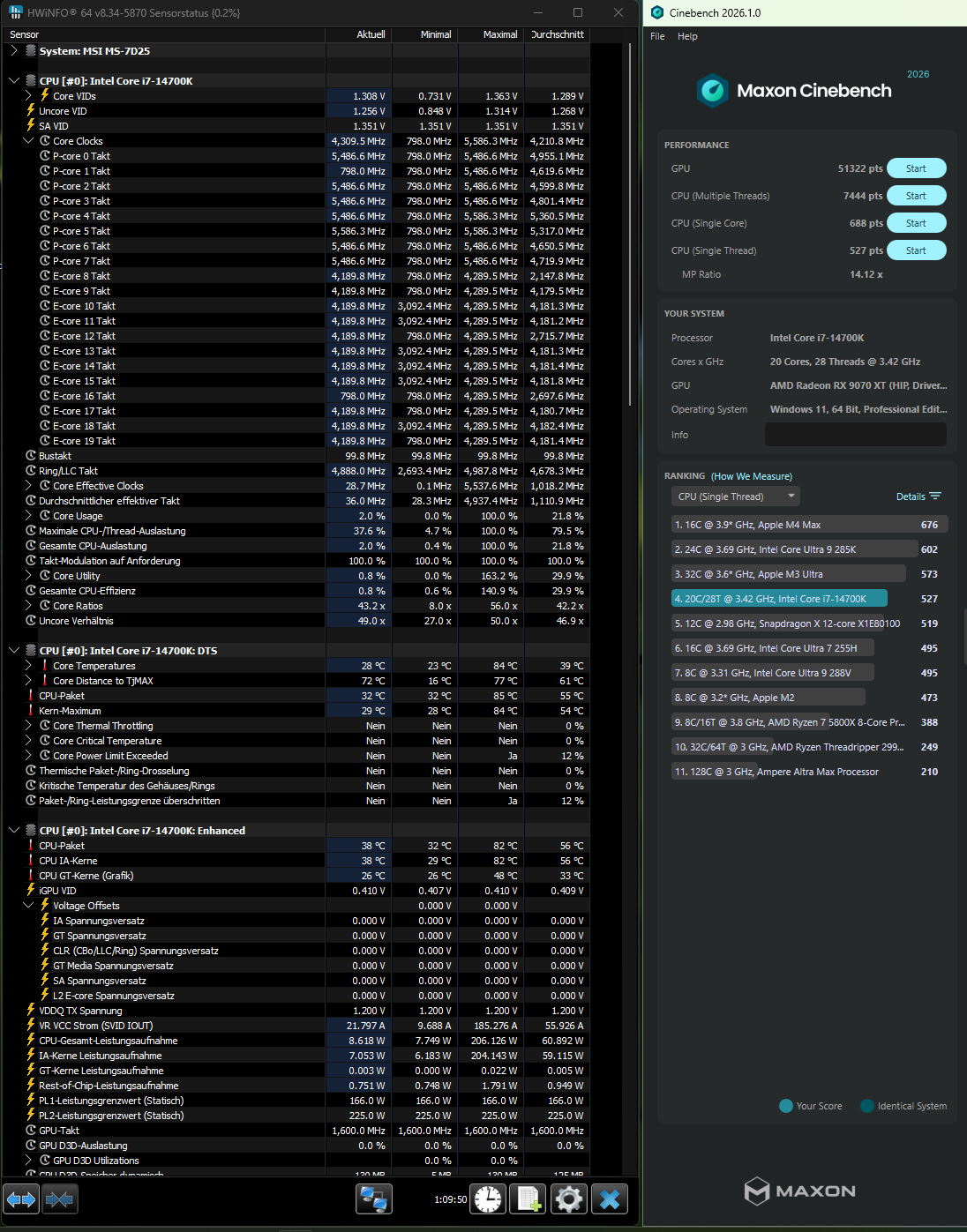
Task: Open the How We Measure link
Action: [x=751, y=475]
